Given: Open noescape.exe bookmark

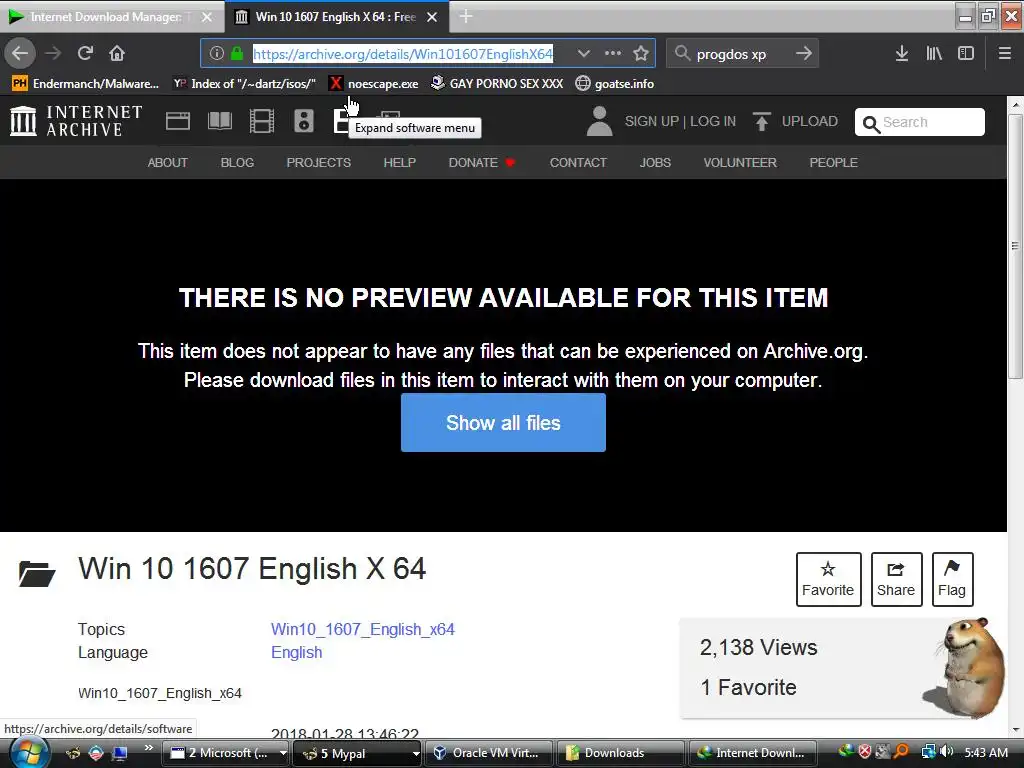Looking at the screenshot, I should click(x=374, y=84).
